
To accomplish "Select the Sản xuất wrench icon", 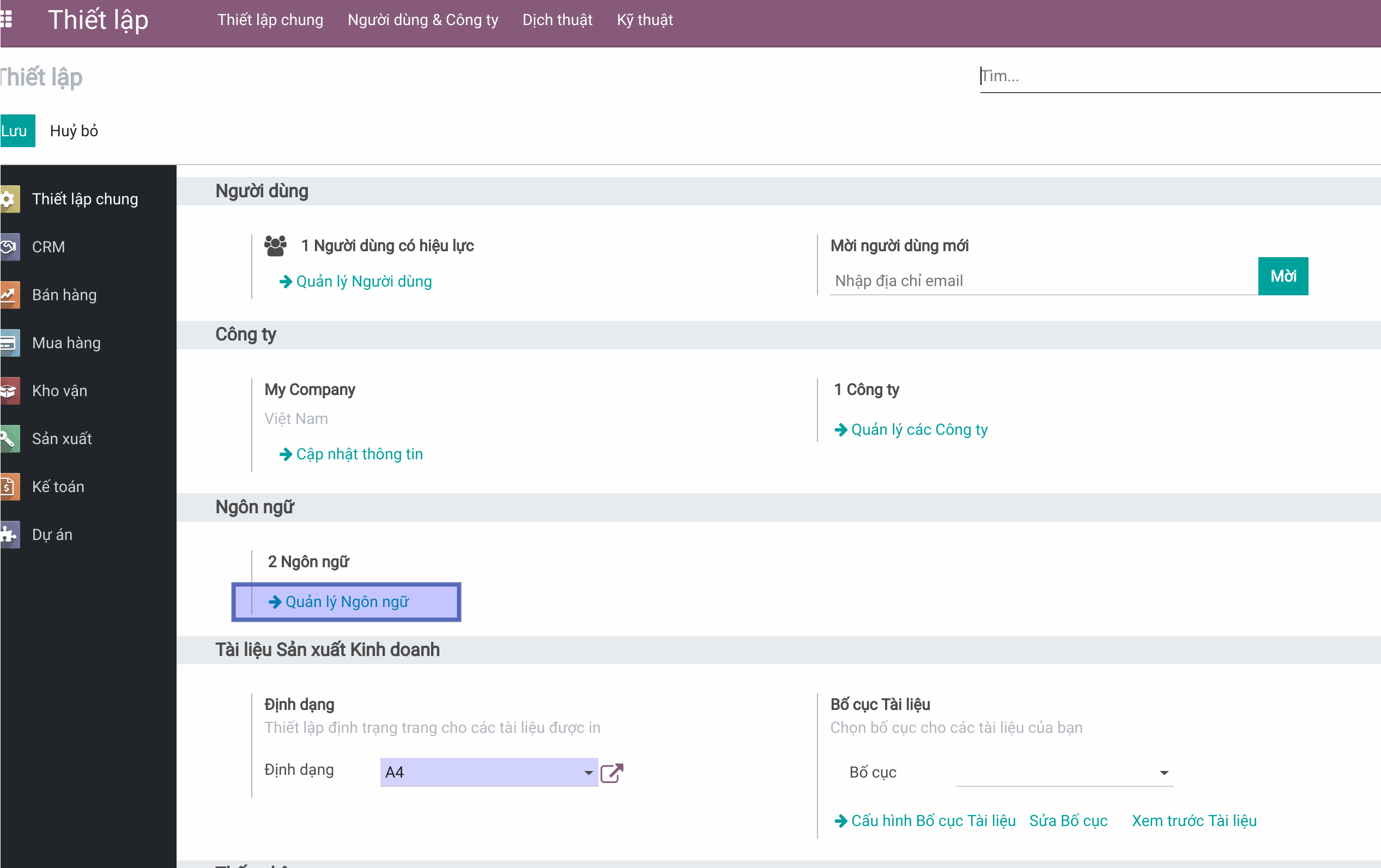I will pos(9,439).
